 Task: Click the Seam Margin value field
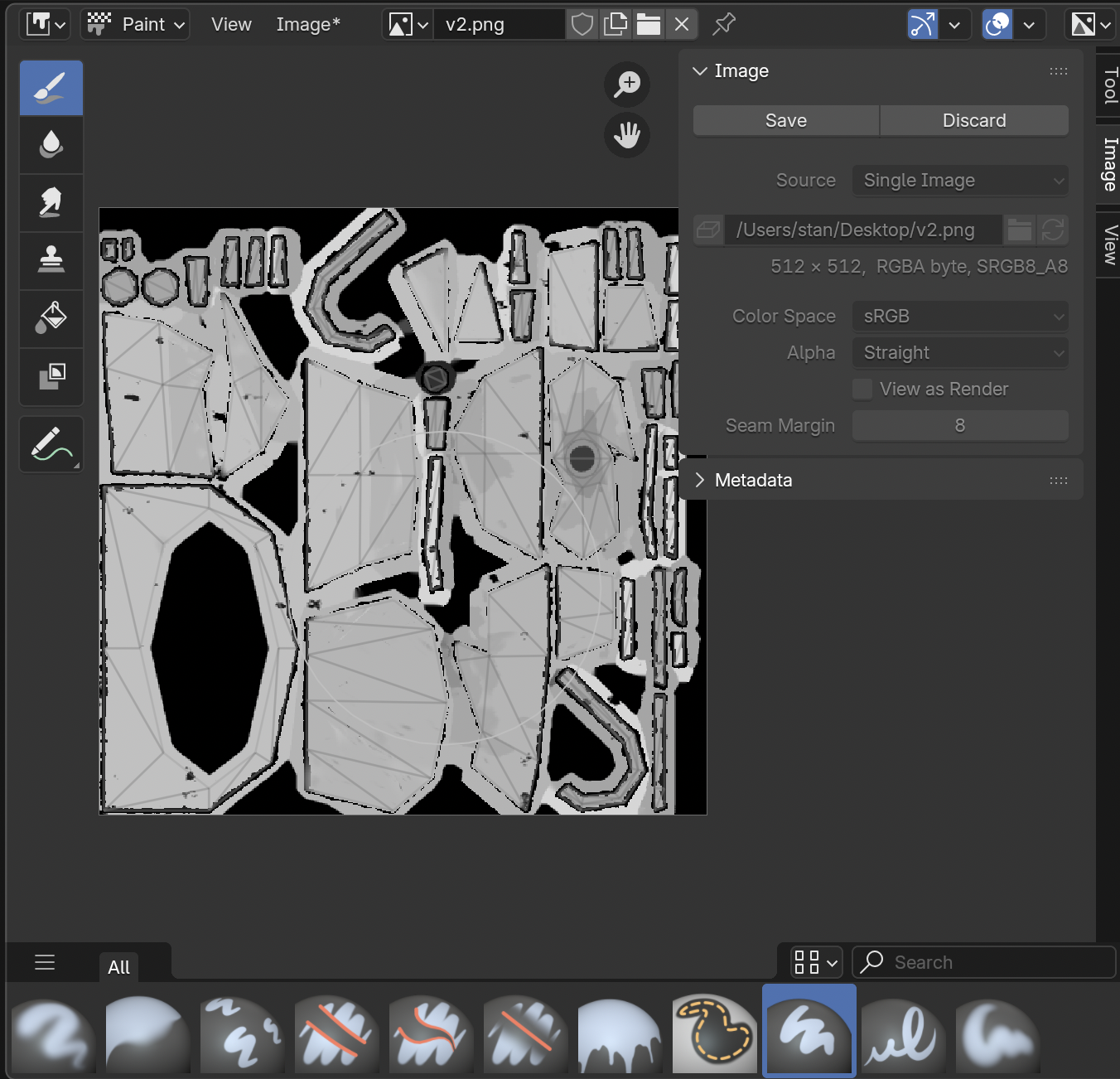(959, 426)
